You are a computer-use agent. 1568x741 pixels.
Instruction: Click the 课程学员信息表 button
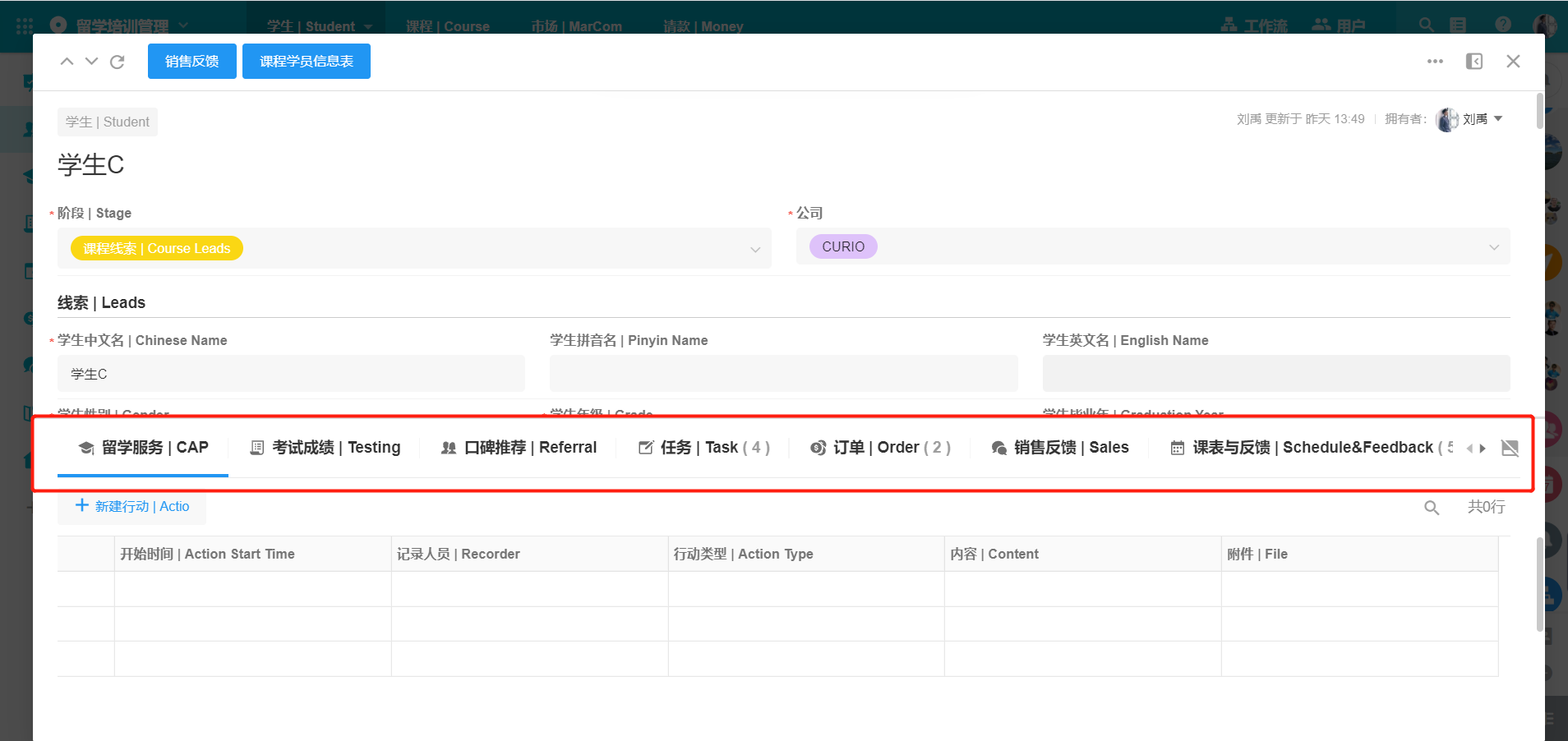306,62
